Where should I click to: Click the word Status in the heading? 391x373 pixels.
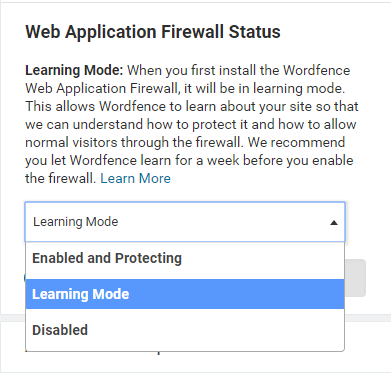click(255, 32)
